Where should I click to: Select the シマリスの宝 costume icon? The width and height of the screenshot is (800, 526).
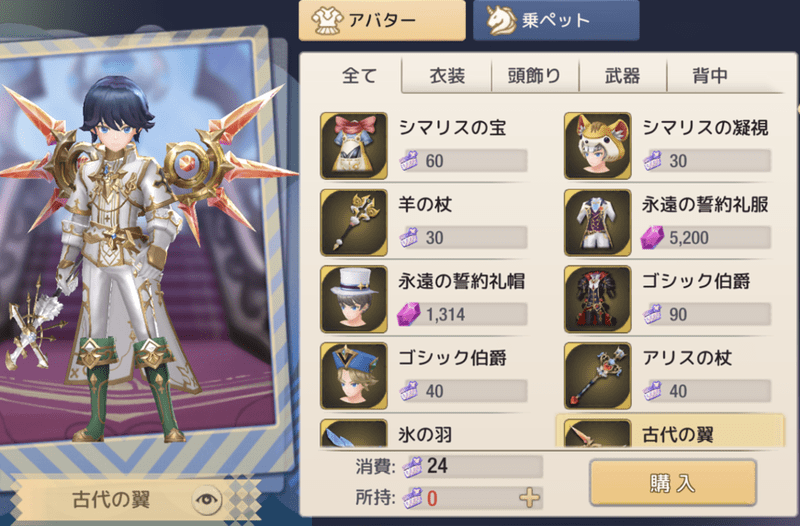(354, 146)
